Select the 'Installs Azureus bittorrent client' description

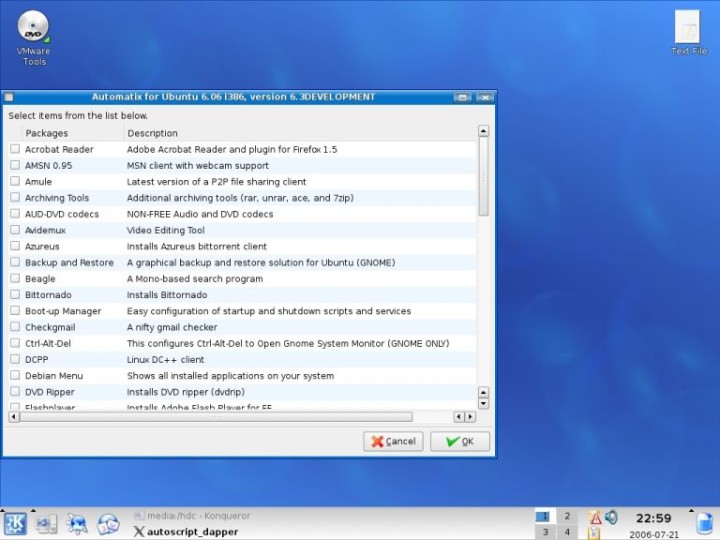coord(197,246)
